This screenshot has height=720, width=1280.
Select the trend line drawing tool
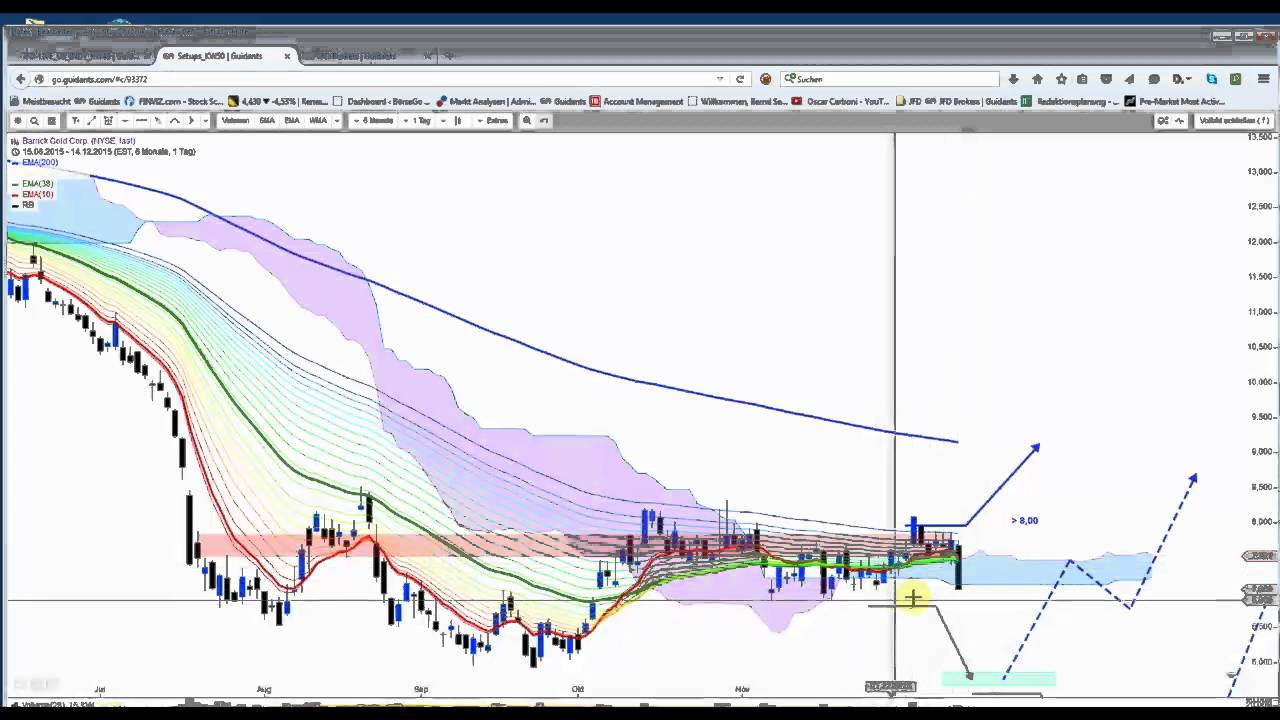tap(91, 120)
